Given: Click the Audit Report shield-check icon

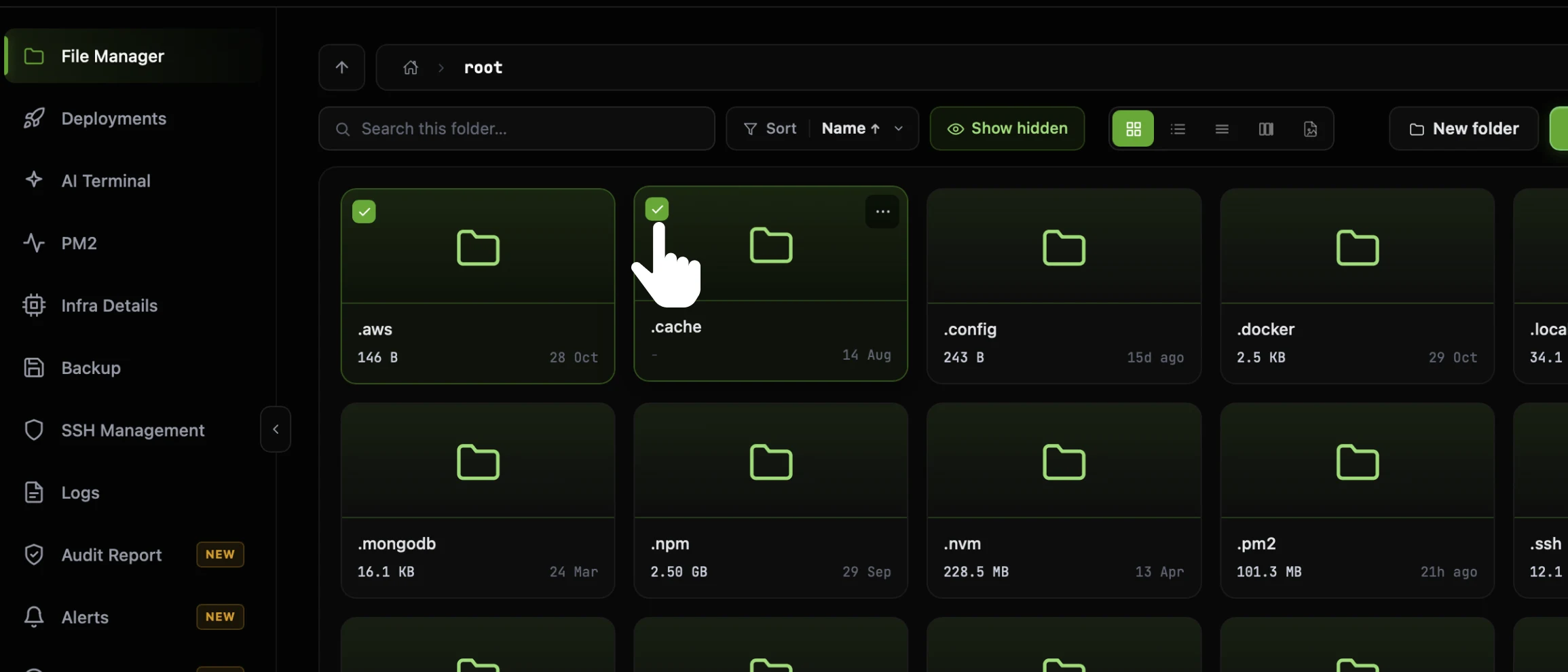Looking at the screenshot, I should click(x=34, y=555).
